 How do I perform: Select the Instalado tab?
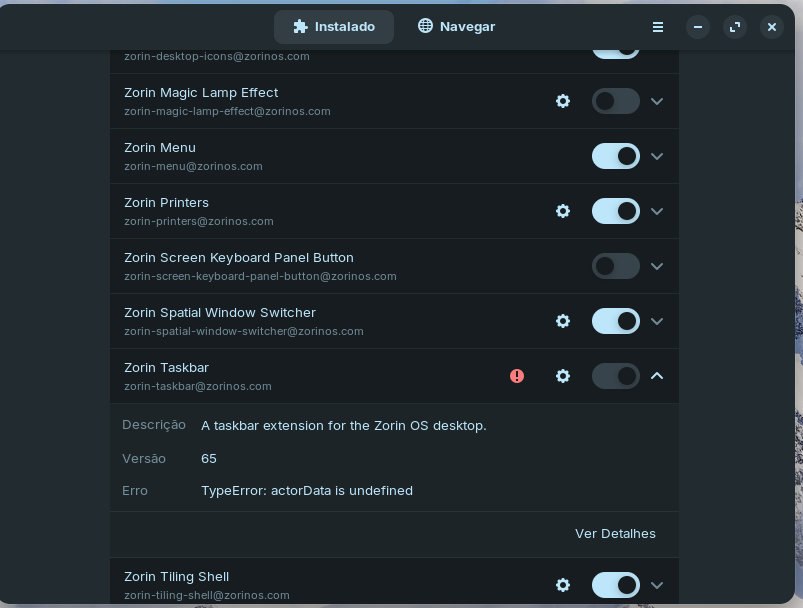[x=334, y=27]
